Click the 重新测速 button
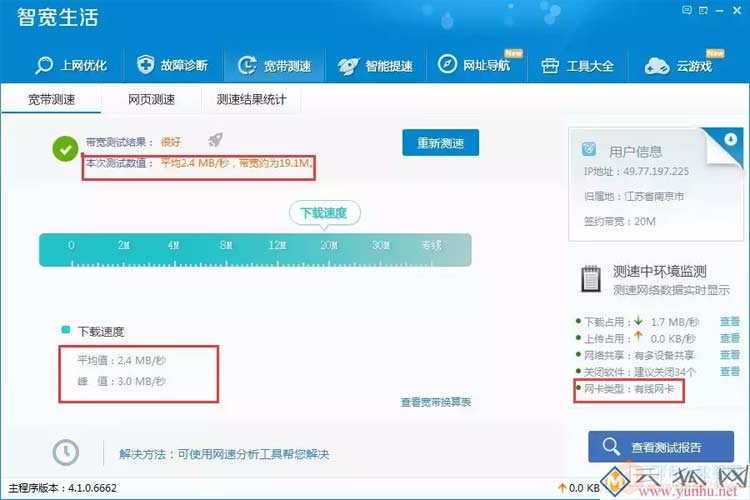 click(441, 143)
